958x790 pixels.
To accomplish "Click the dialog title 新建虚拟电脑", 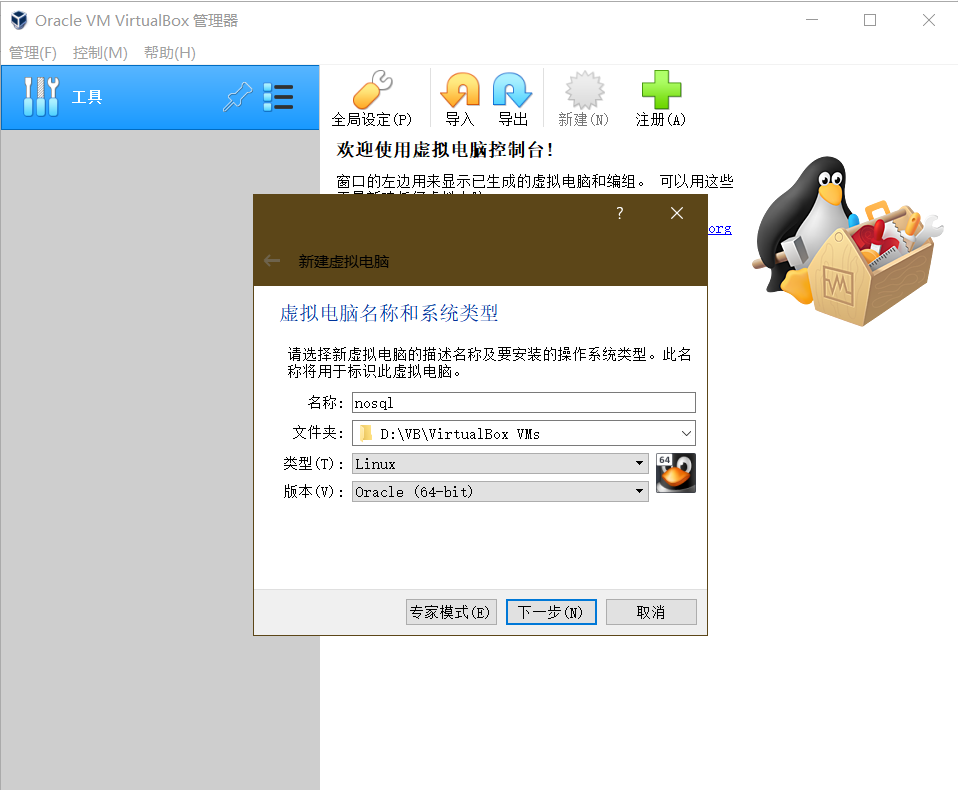I will [x=343, y=262].
